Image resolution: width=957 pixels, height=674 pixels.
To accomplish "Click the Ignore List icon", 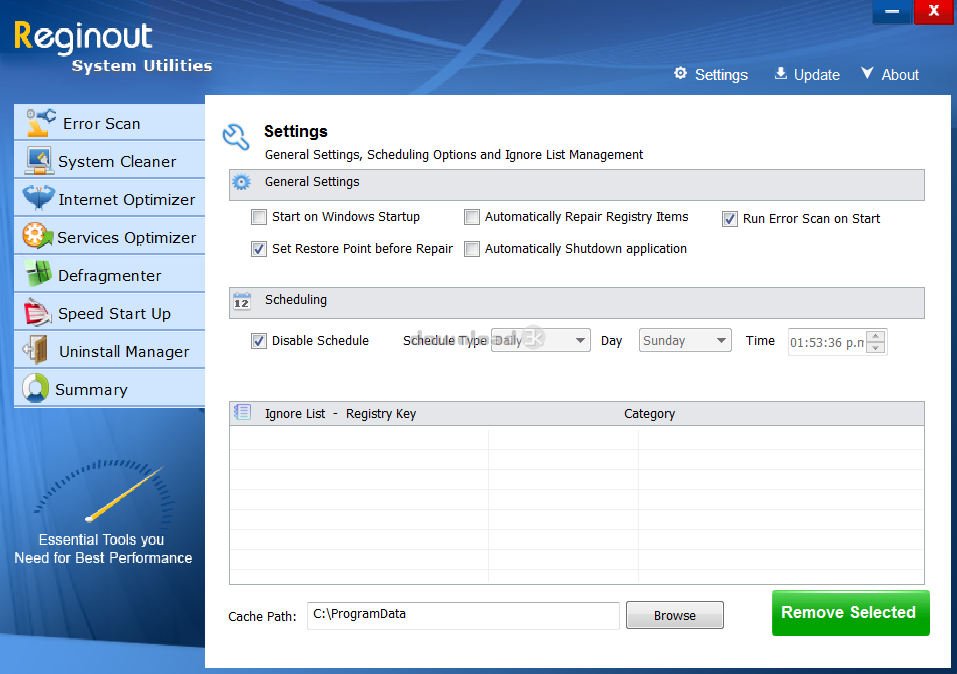I will tap(242, 412).
